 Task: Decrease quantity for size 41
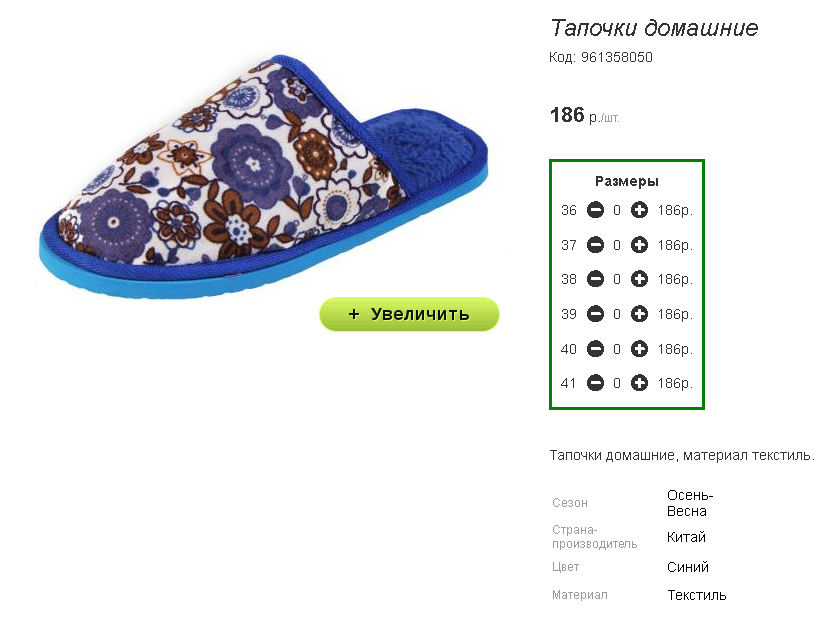595,383
